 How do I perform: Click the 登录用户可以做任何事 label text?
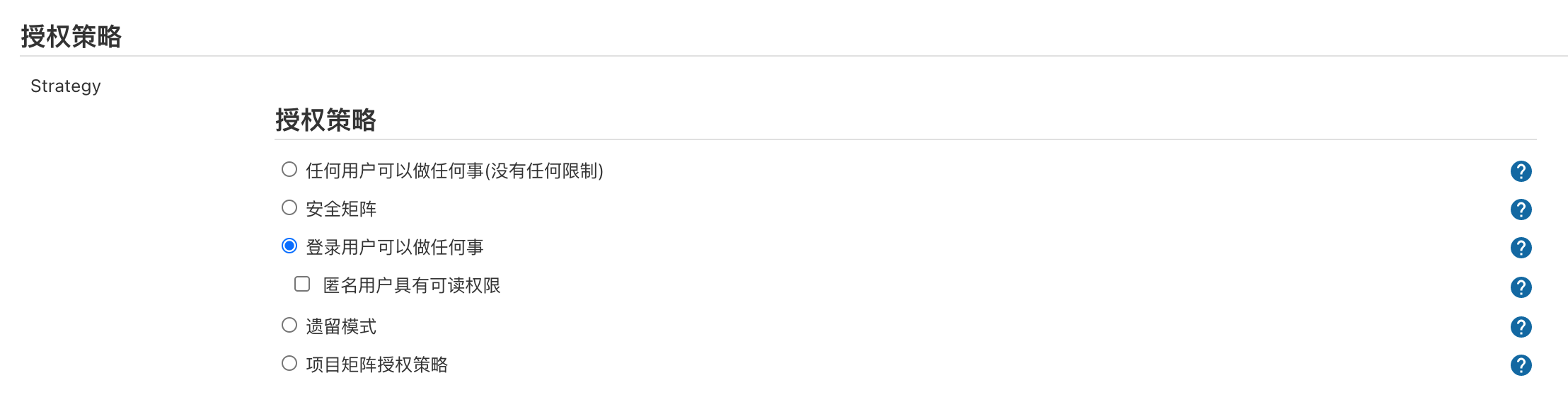395,247
